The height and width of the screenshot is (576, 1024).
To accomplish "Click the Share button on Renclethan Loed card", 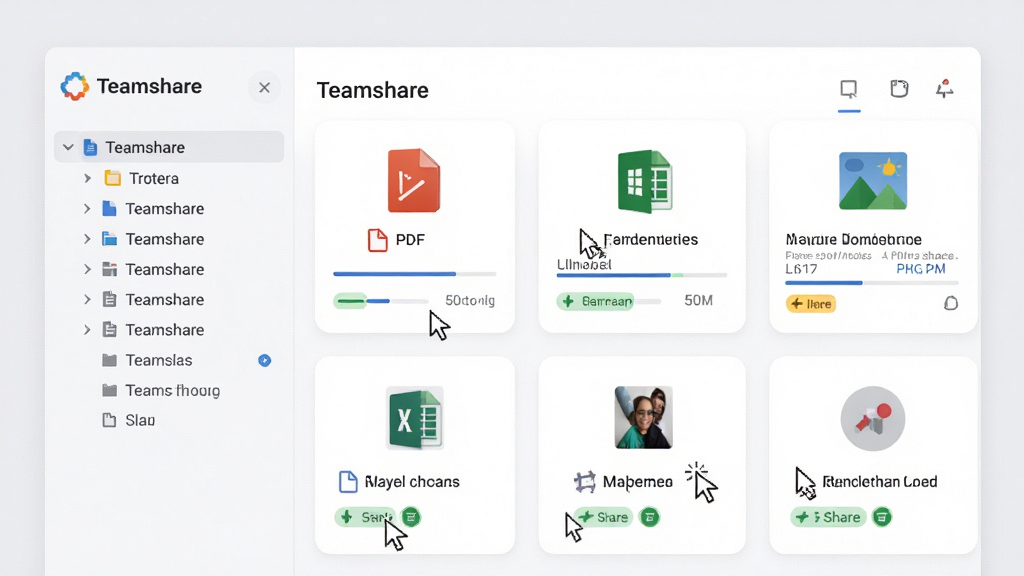I will coord(829,517).
